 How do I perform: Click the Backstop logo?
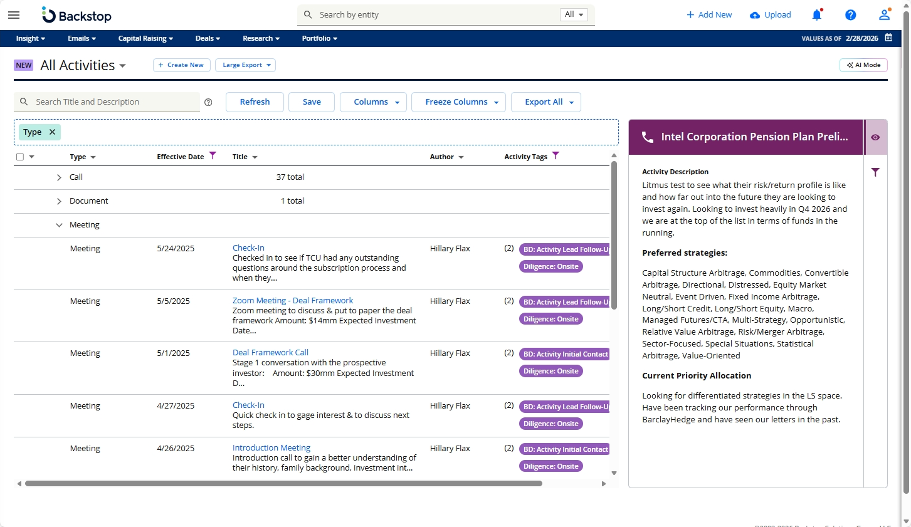tap(77, 16)
